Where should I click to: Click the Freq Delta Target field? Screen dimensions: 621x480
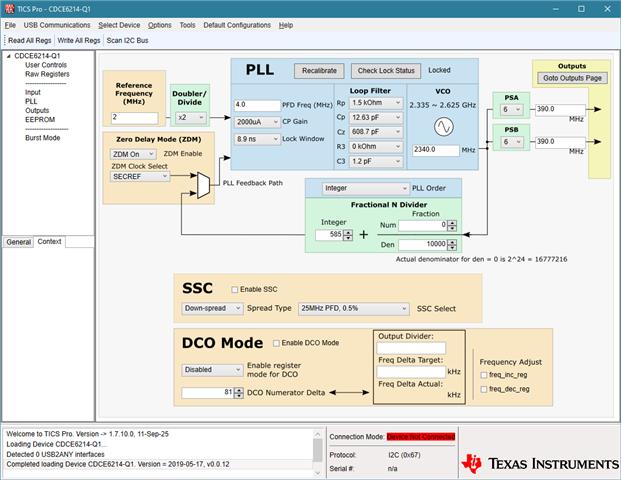click(411, 372)
